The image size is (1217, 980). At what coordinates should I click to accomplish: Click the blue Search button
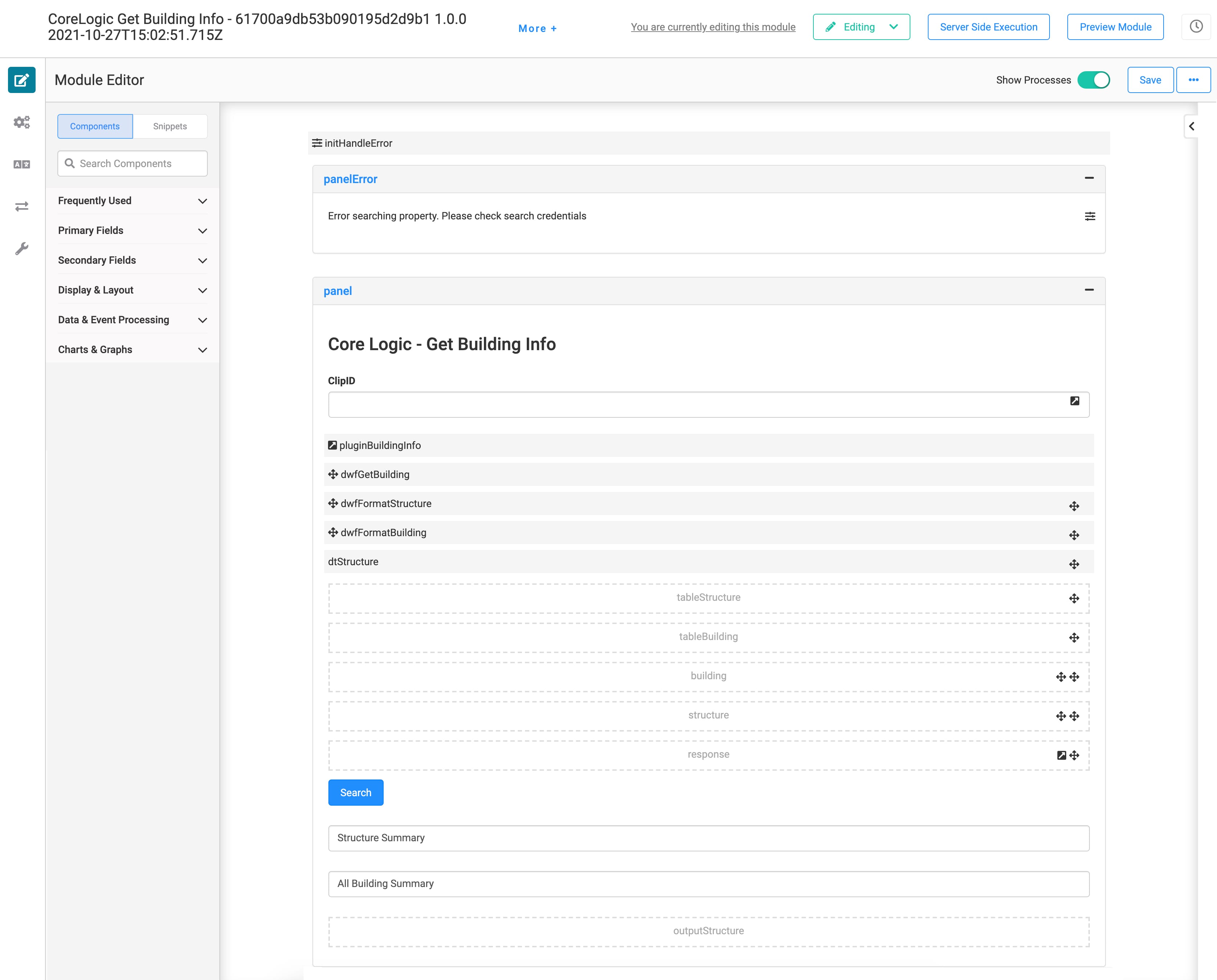coord(356,793)
